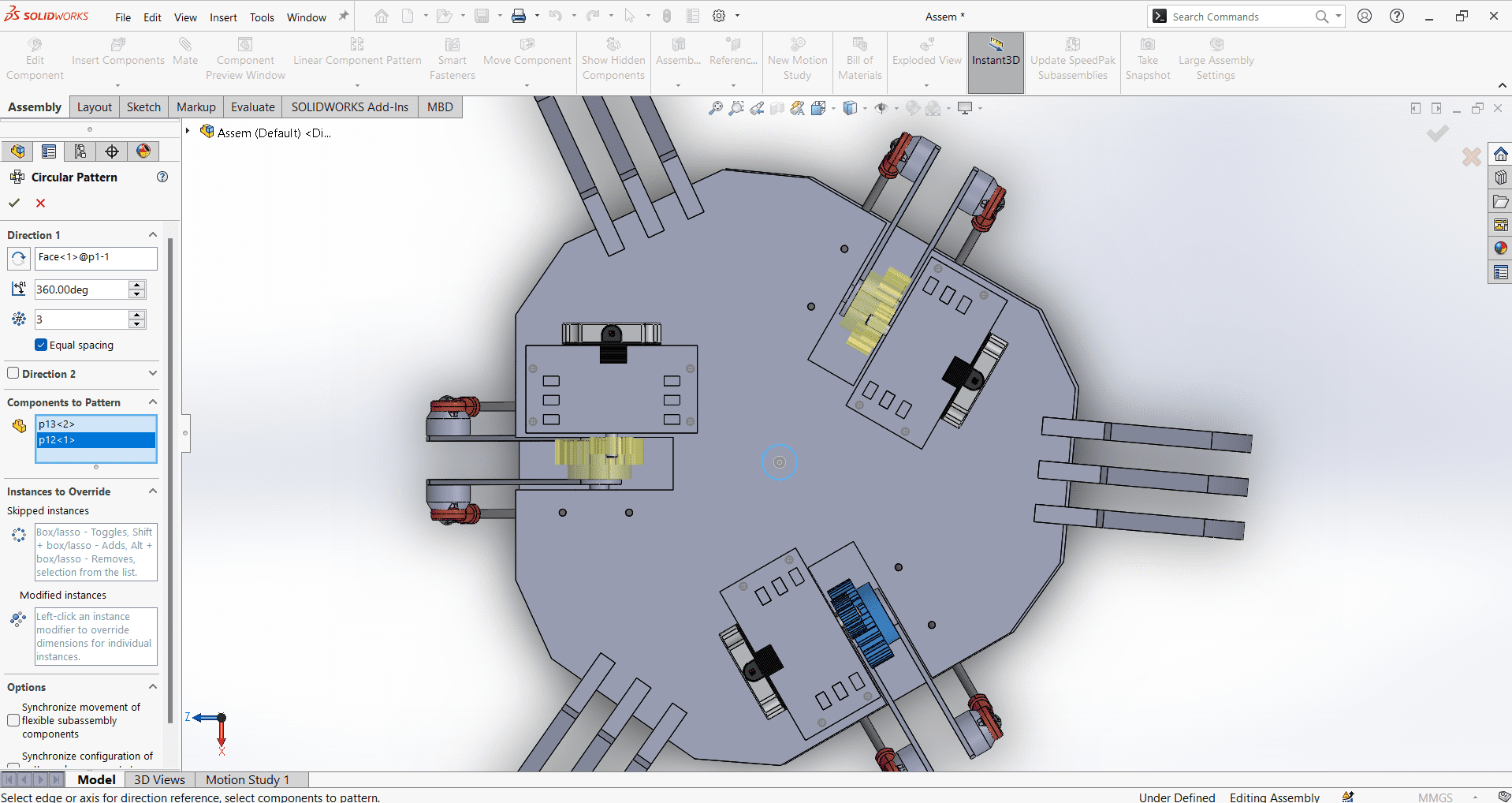Click the Options gear icon

719,16
